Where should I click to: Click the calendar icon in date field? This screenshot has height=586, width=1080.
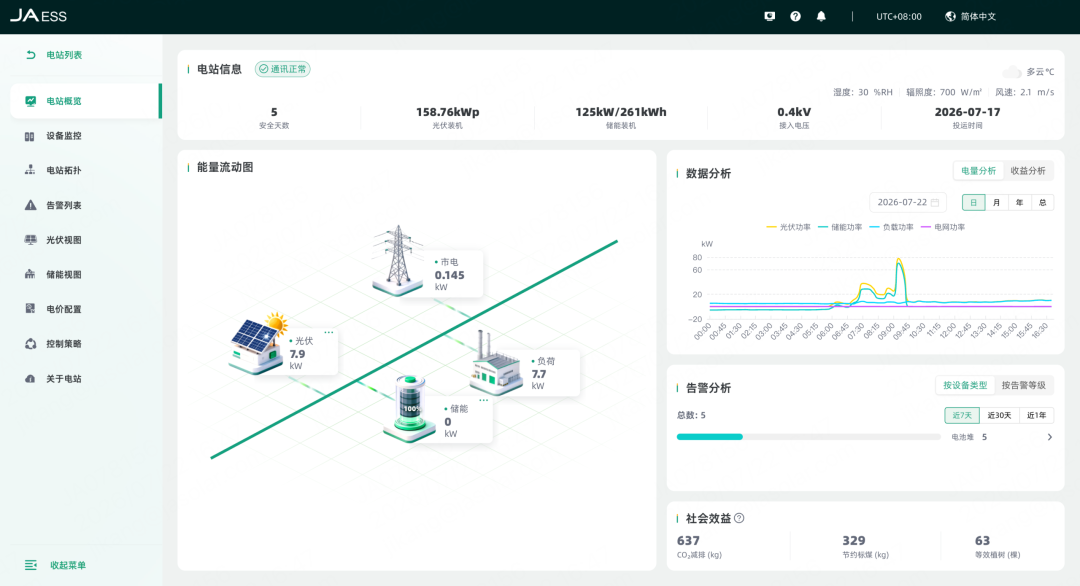[935, 202]
